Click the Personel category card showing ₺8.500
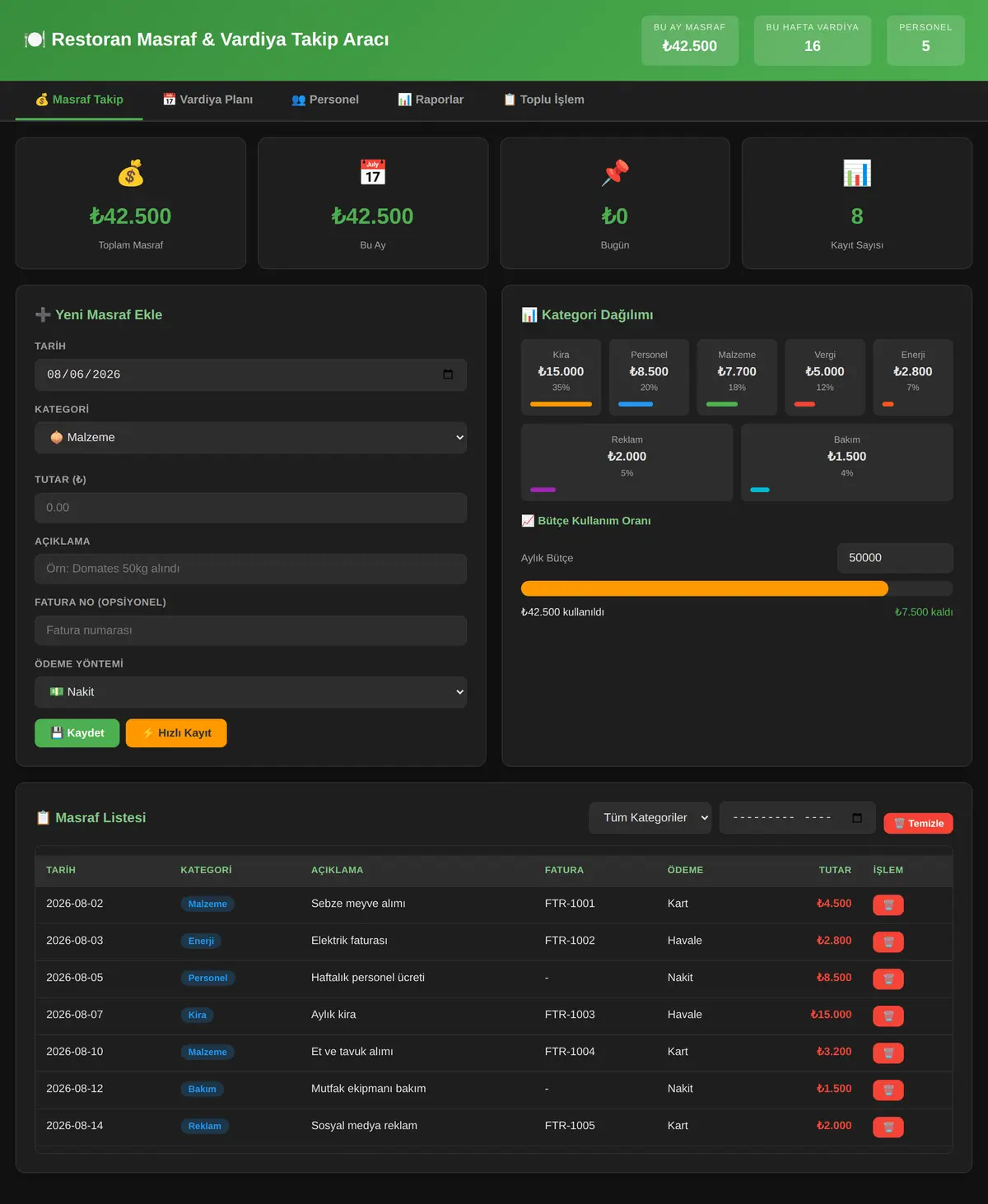988x1204 pixels. 649,377
